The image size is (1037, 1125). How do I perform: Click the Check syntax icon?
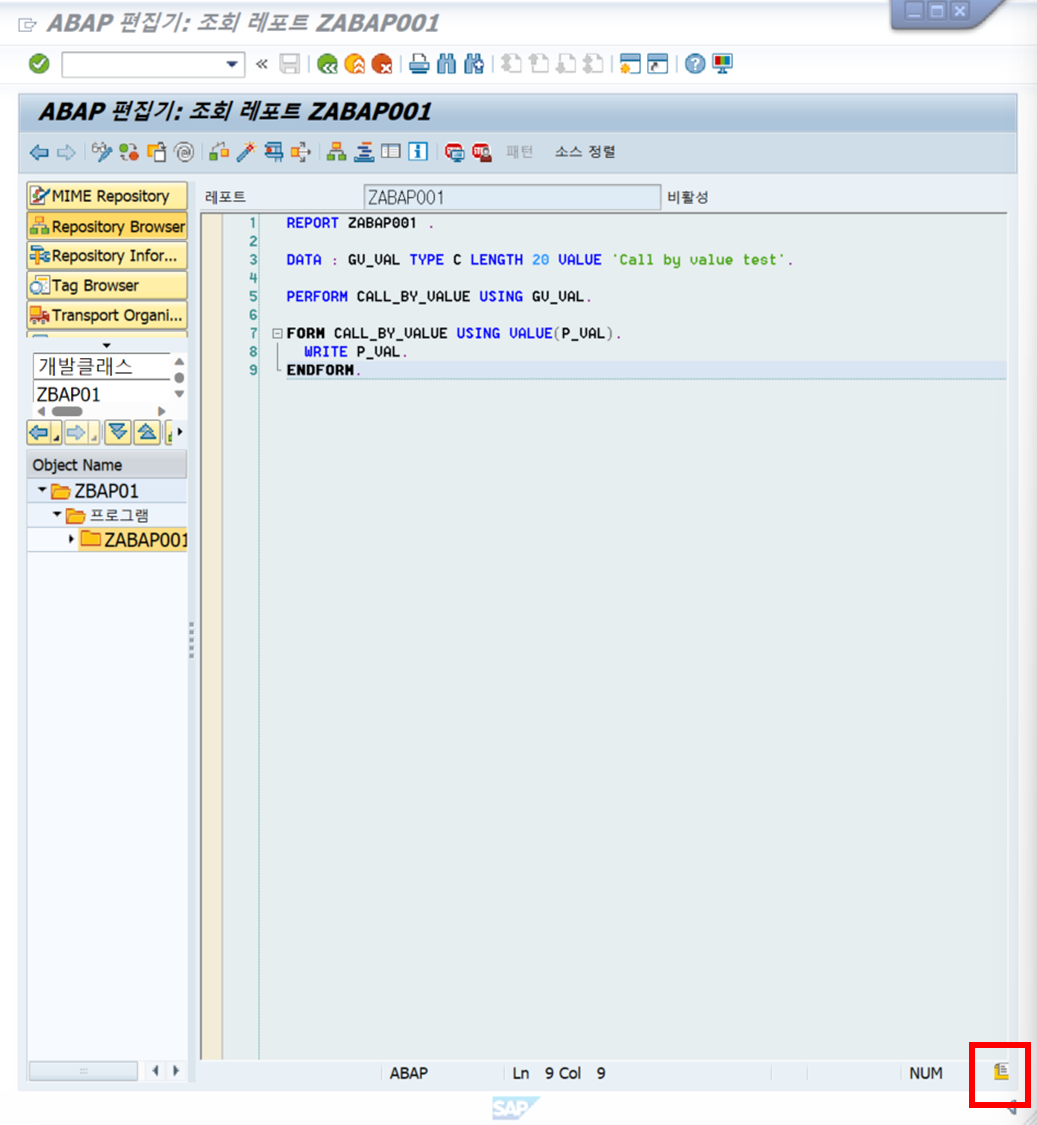coord(219,151)
